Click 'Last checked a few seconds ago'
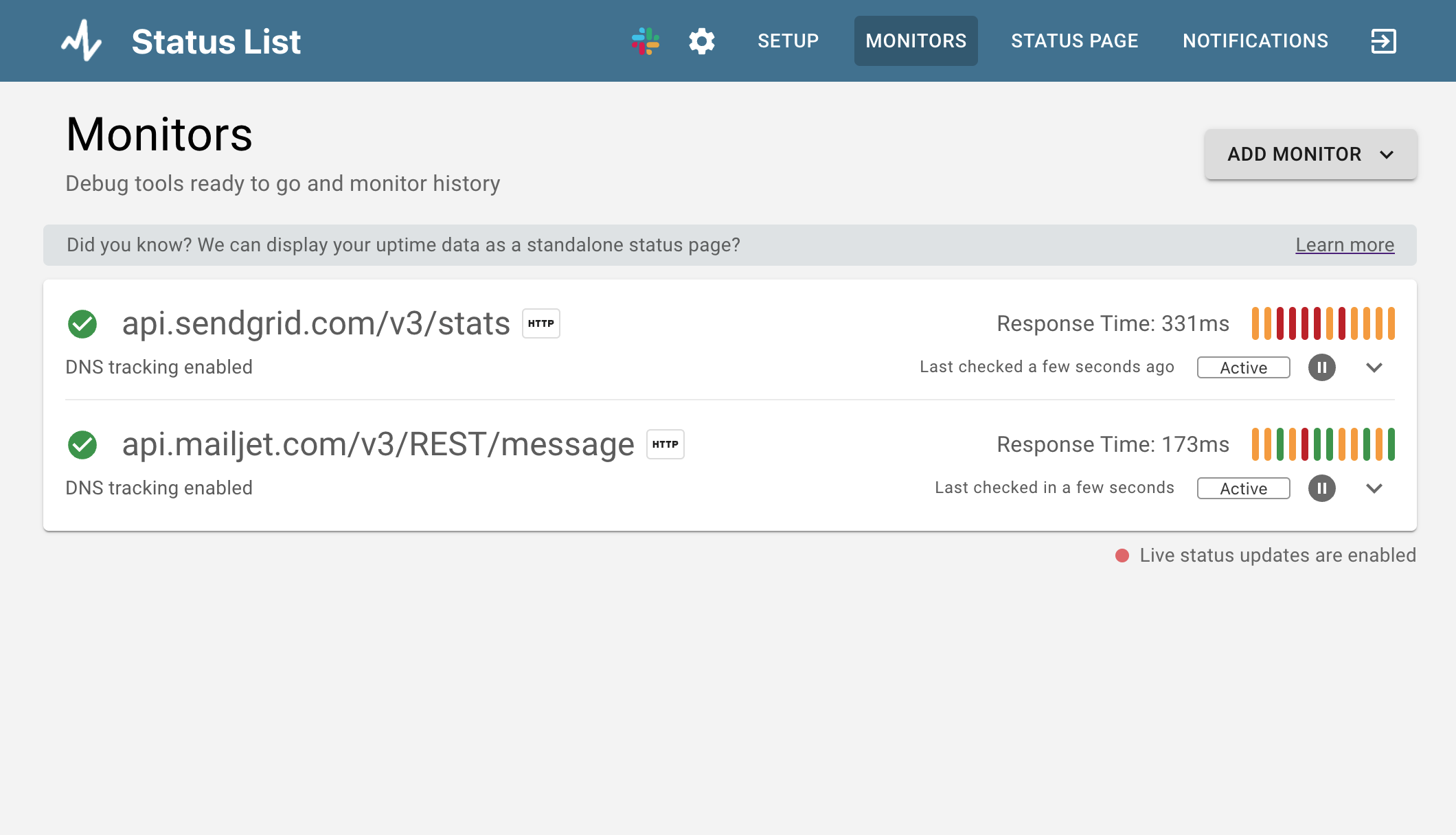1456x835 pixels. [x=1047, y=367]
